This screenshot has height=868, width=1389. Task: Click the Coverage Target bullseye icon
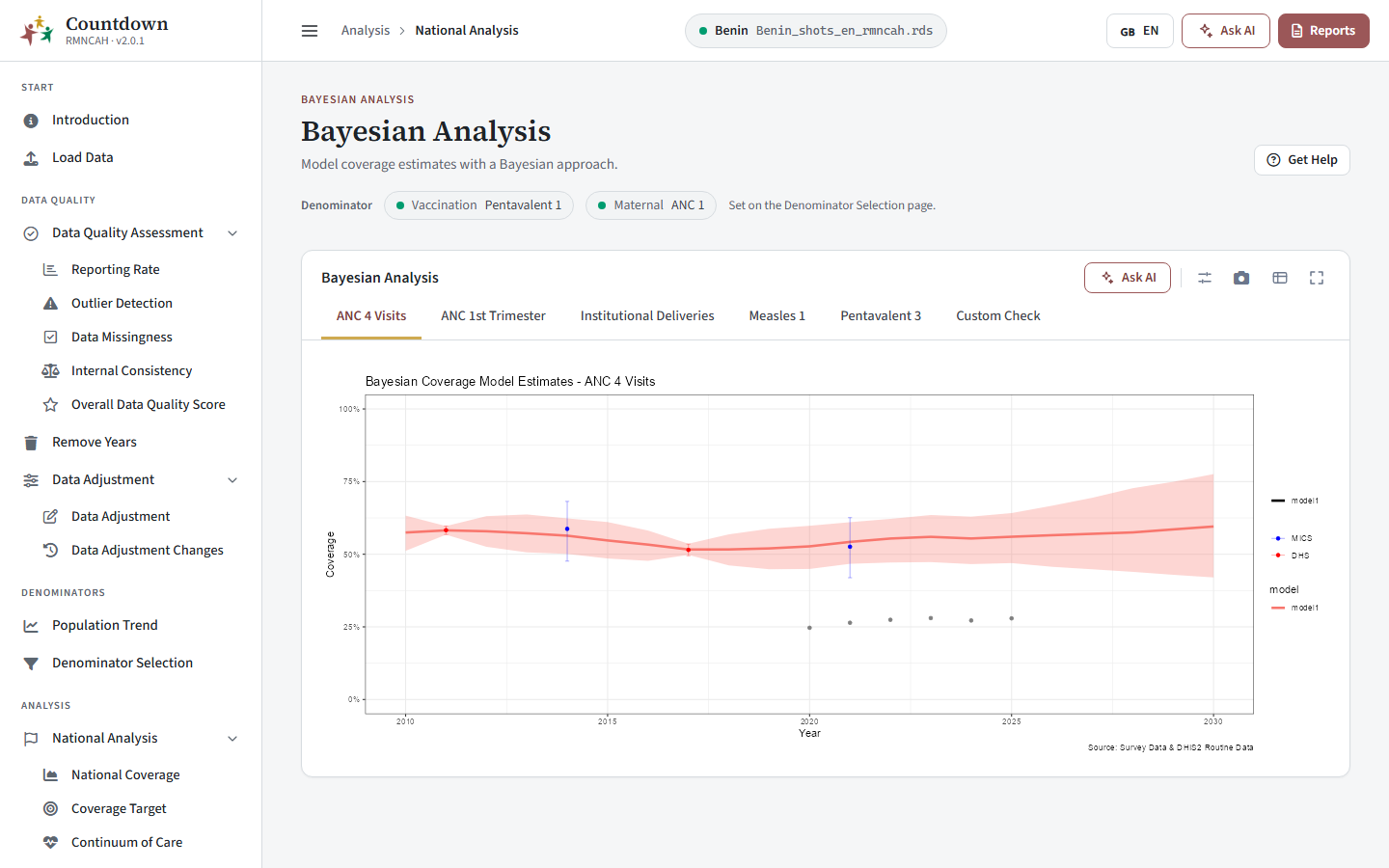tap(50, 809)
